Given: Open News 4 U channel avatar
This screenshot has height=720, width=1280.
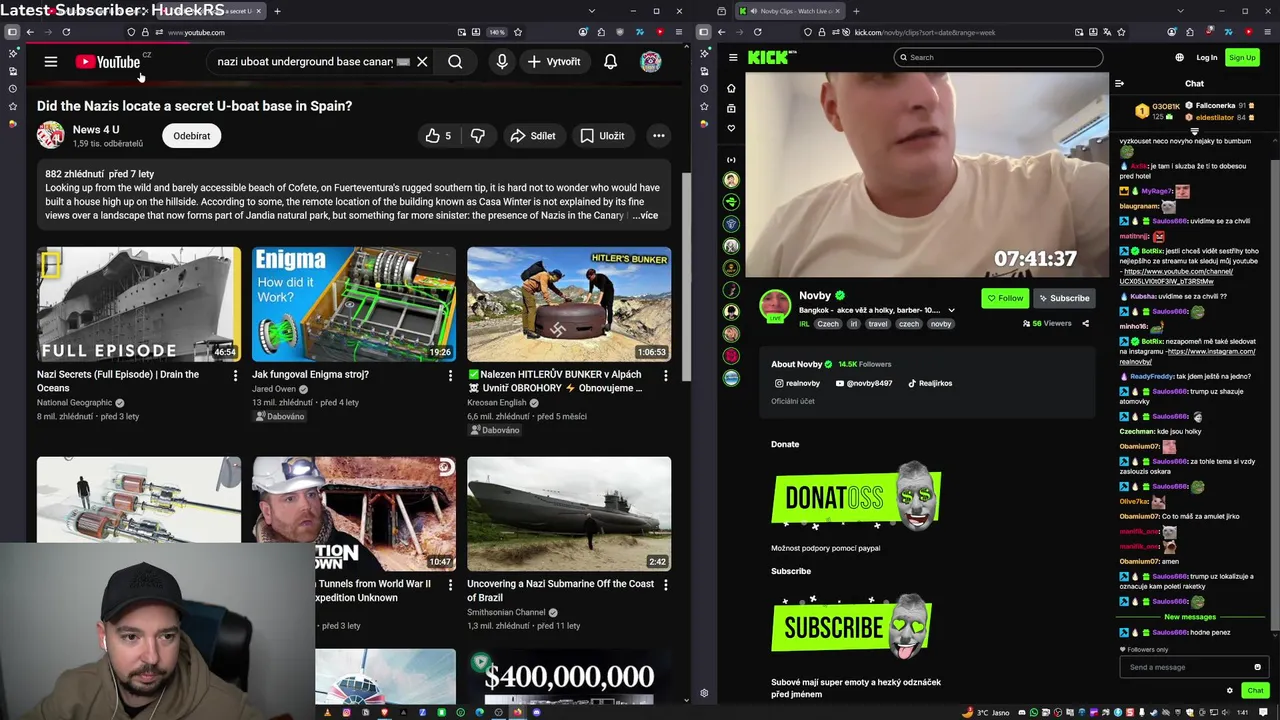Looking at the screenshot, I should pos(51,135).
